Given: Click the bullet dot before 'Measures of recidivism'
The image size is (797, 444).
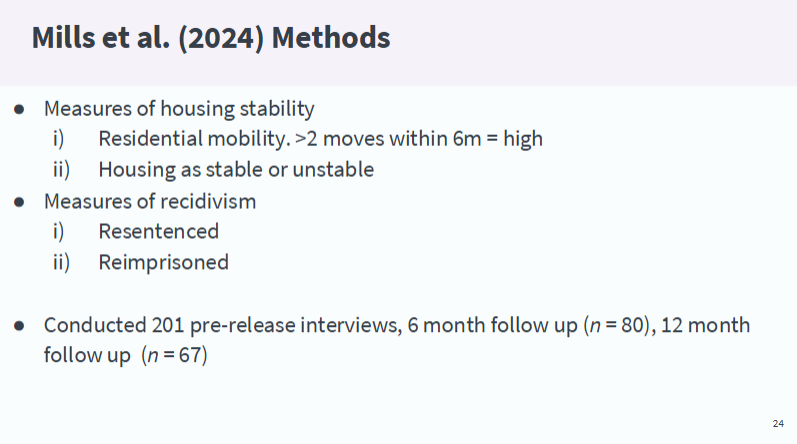Looking at the screenshot, I should (20, 201).
